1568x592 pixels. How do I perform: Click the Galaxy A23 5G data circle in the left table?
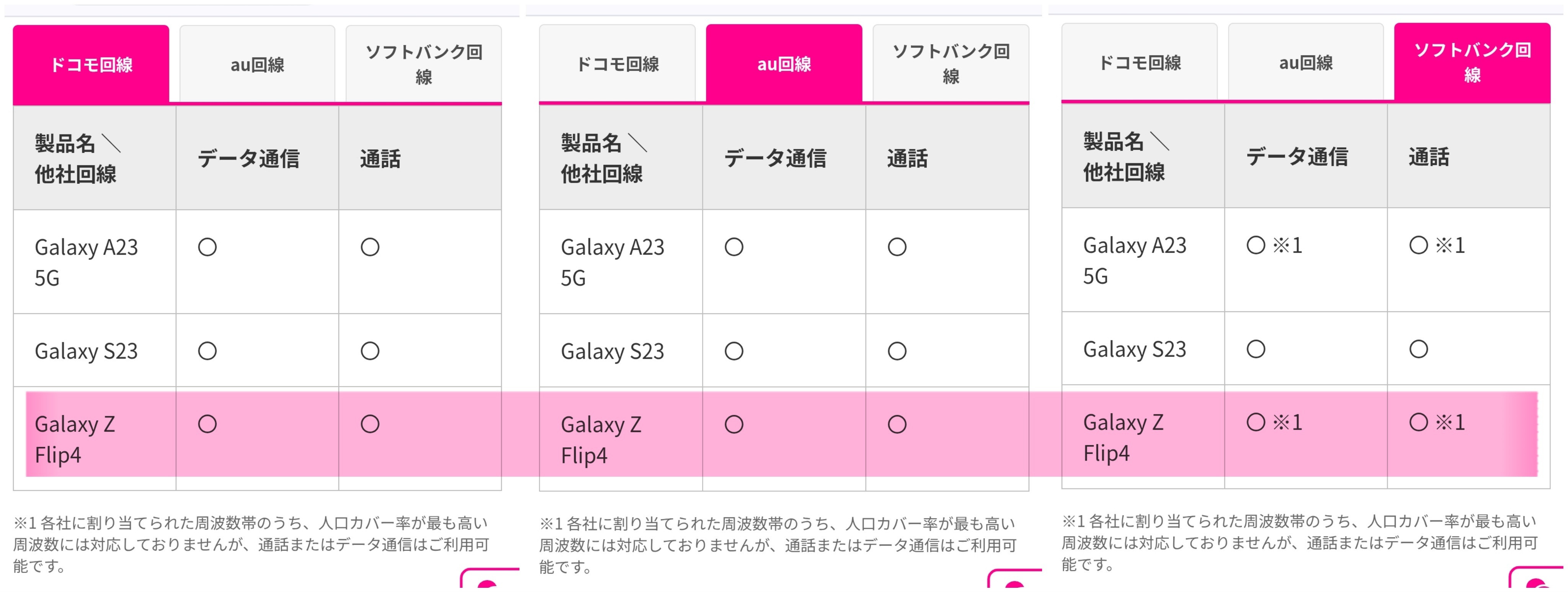(x=207, y=247)
